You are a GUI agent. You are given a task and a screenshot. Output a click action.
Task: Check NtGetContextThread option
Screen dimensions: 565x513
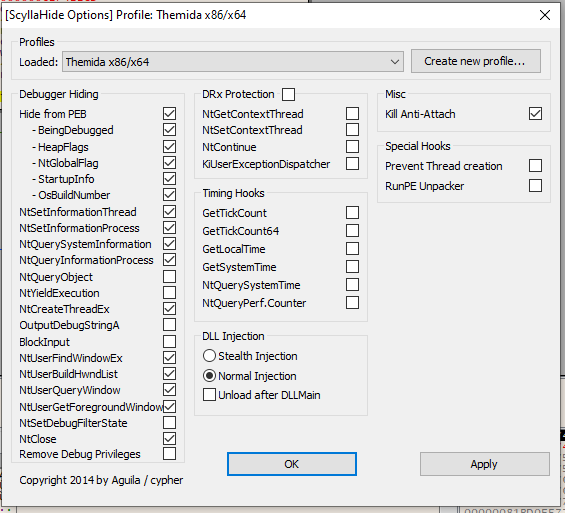pos(352,113)
